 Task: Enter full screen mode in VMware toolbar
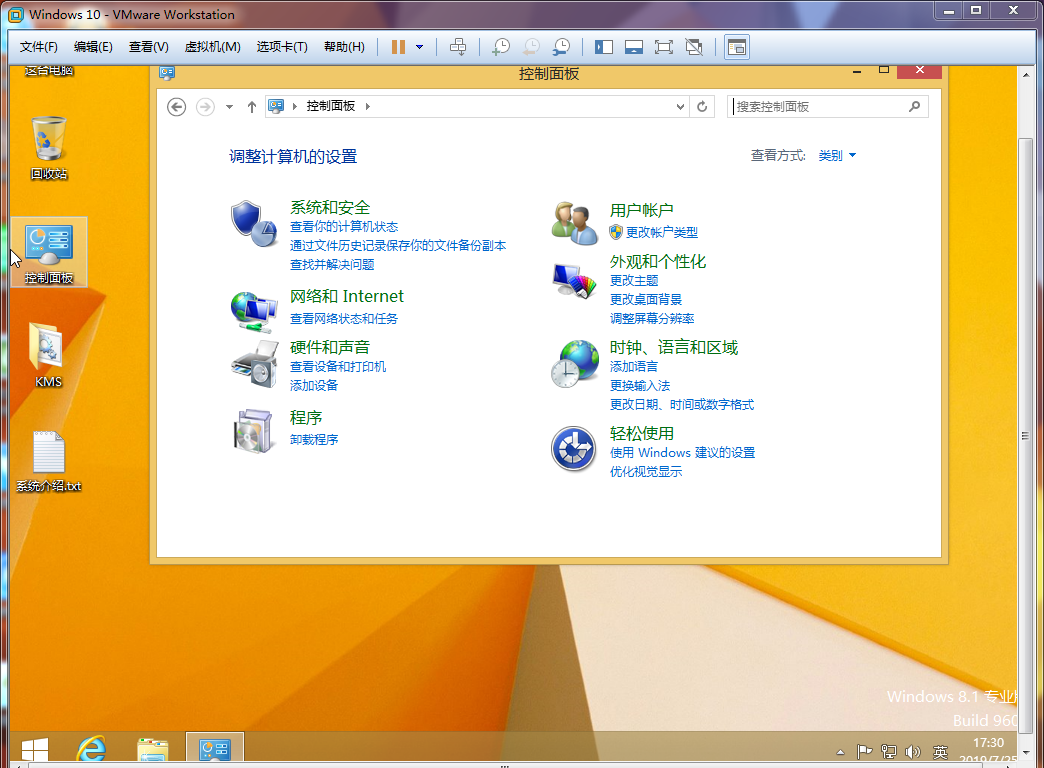pyautogui.click(x=663, y=47)
